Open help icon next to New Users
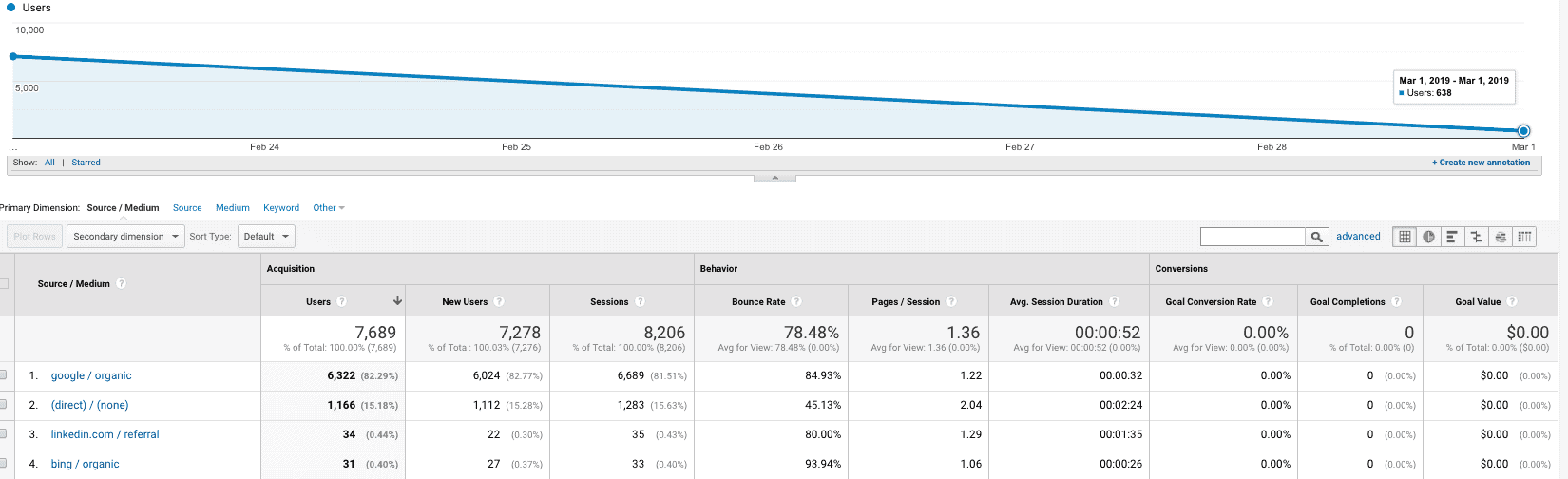1568x479 pixels. coord(499,301)
